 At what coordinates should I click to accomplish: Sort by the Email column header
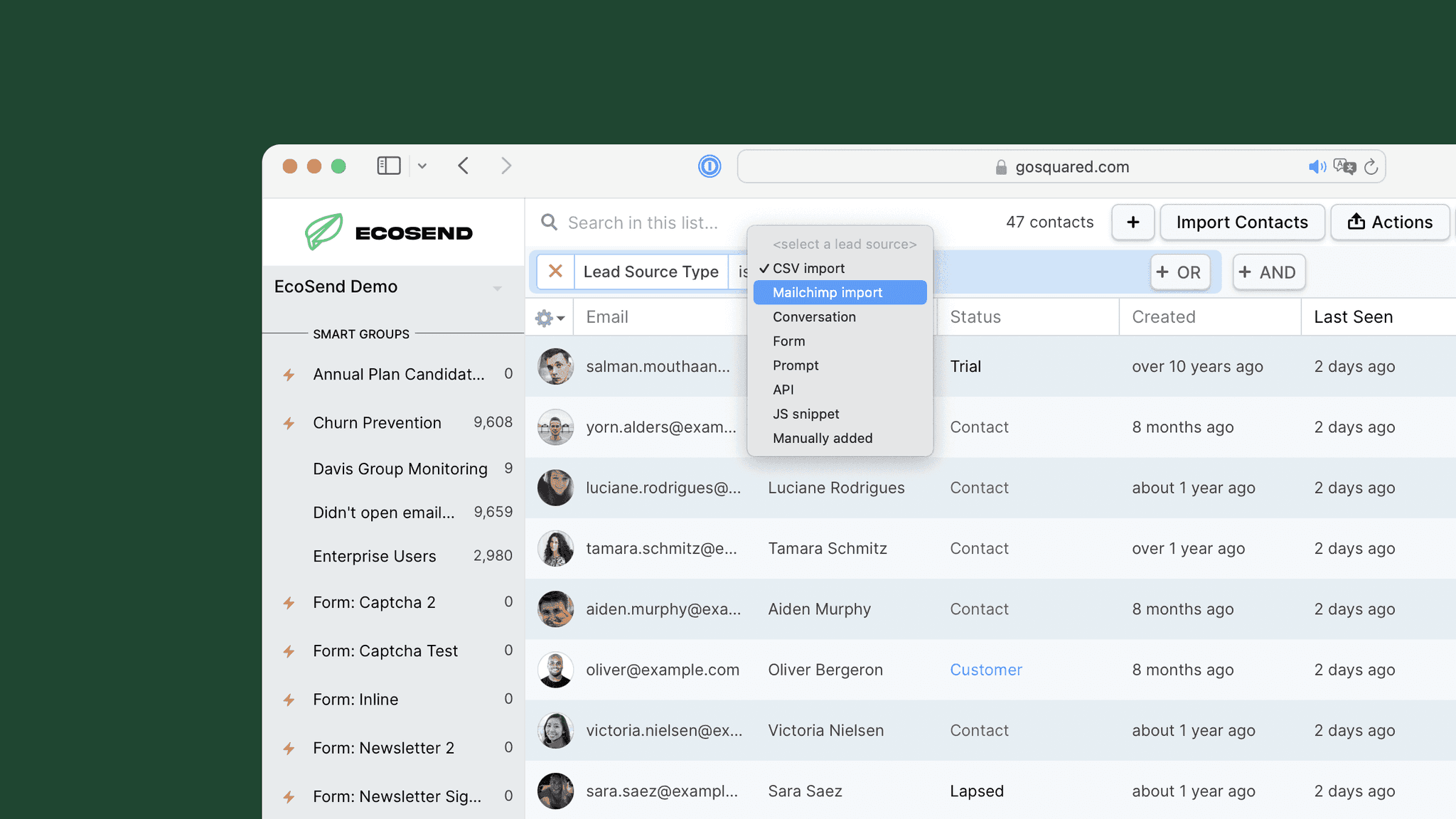(x=607, y=317)
